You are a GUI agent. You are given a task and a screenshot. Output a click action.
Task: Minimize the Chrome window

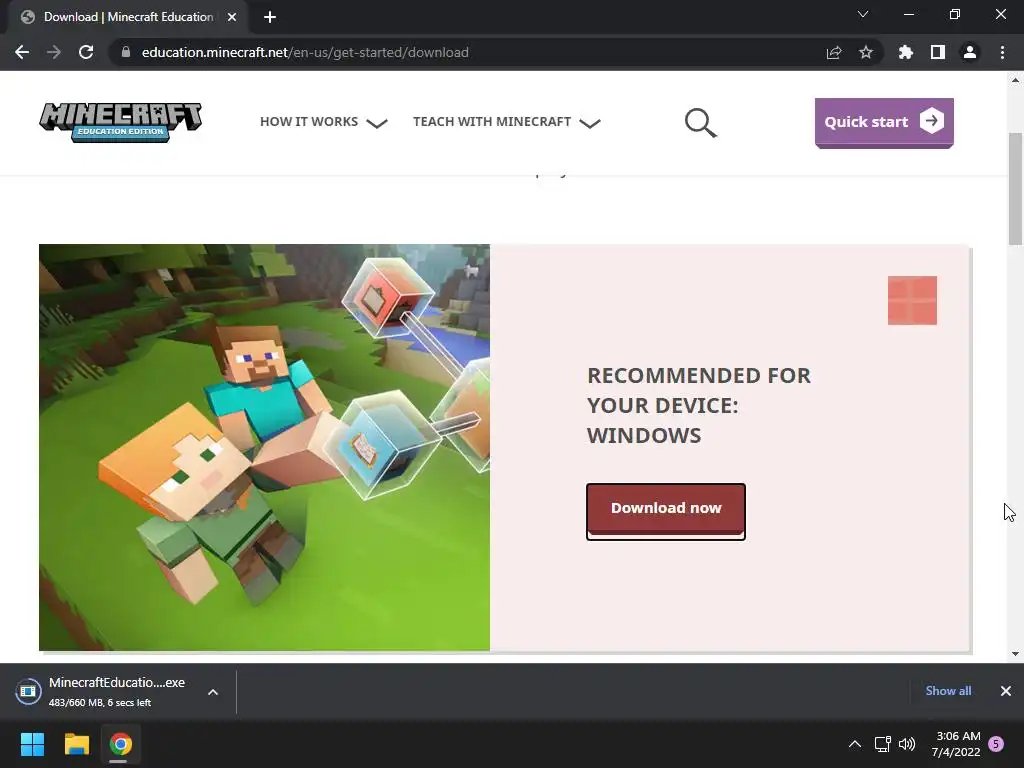(x=909, y=14)
